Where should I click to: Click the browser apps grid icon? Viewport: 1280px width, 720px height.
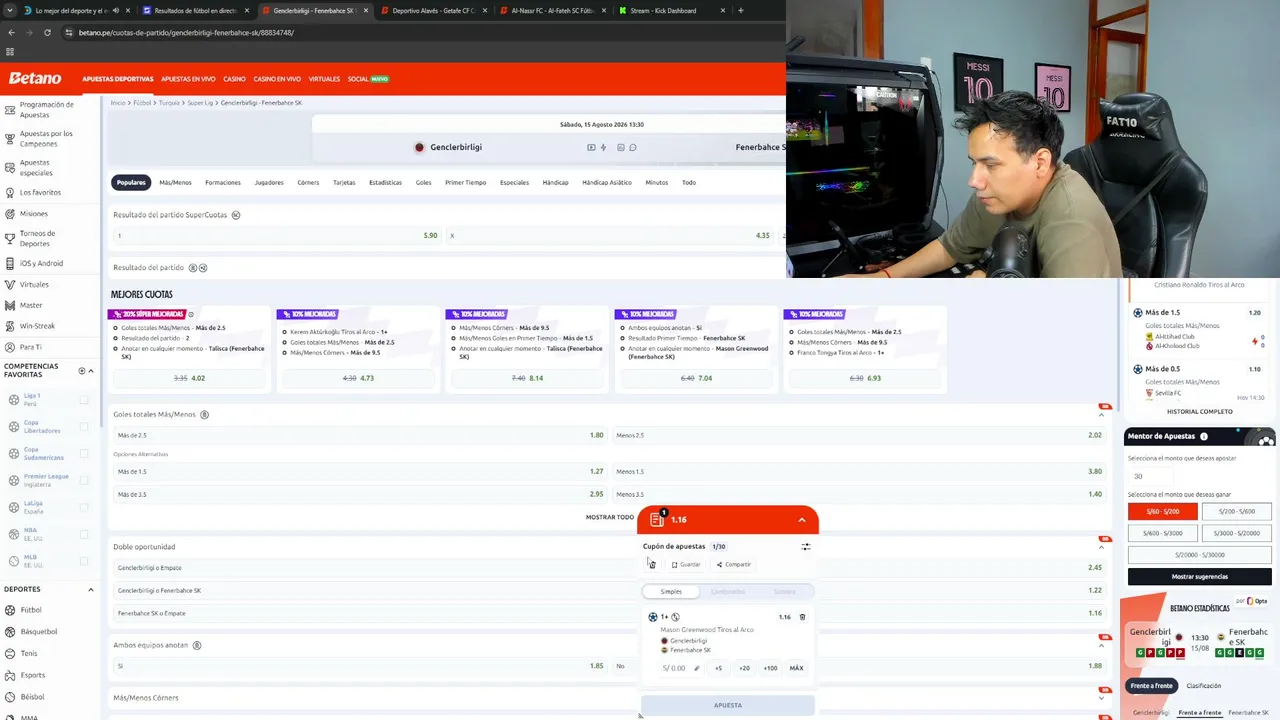[10, 52]
